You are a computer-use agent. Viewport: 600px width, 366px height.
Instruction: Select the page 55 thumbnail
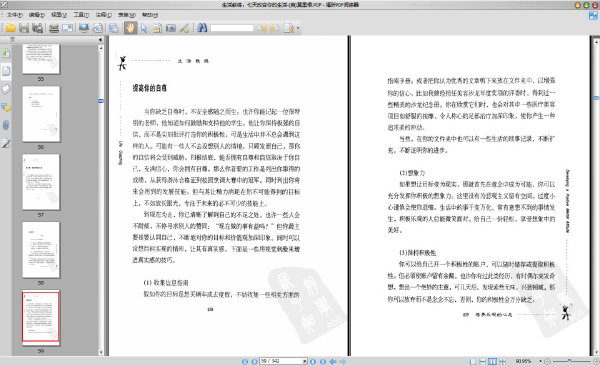[41, 59]
